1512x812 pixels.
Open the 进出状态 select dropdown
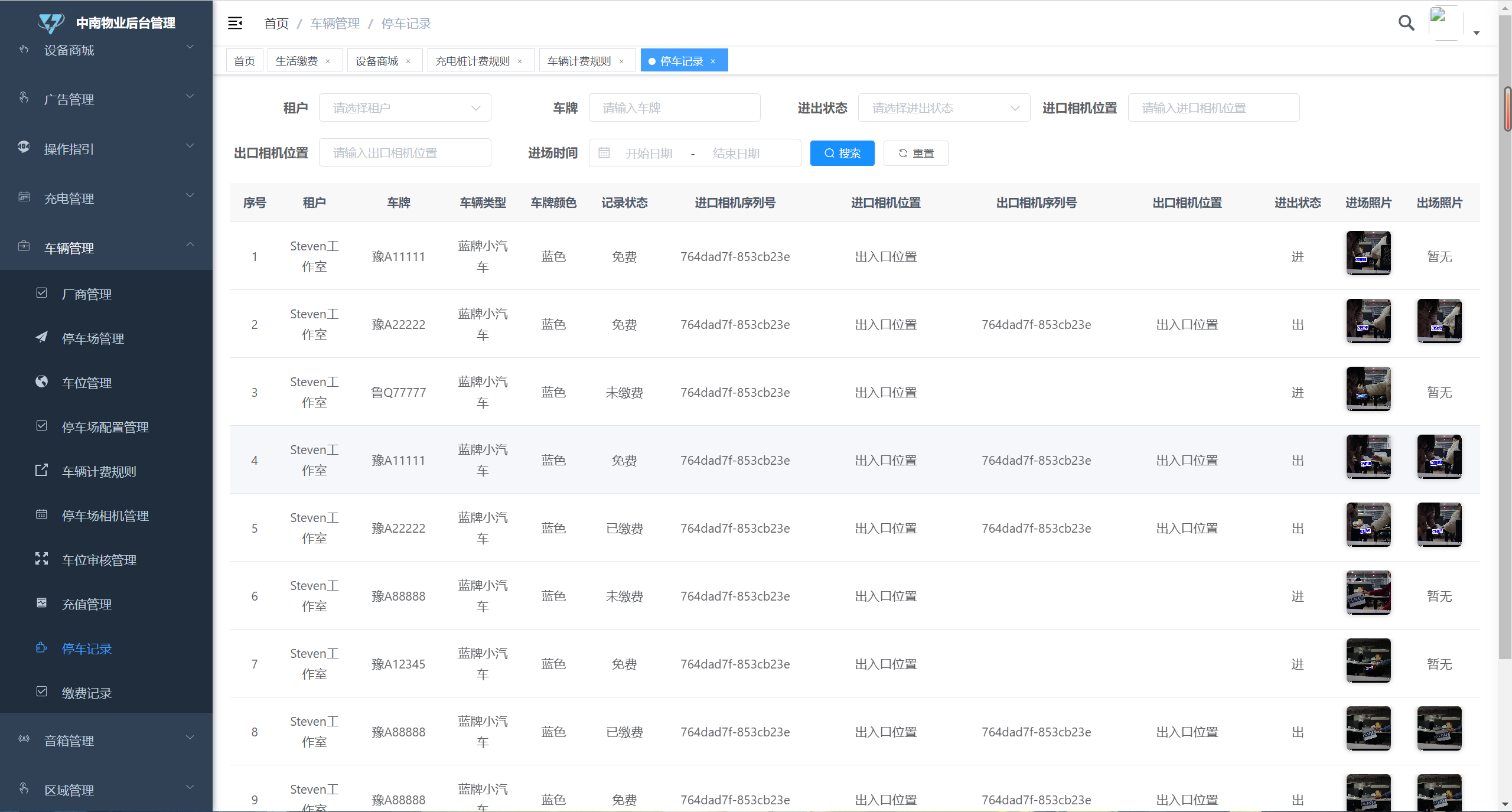(x=944, y=108)
